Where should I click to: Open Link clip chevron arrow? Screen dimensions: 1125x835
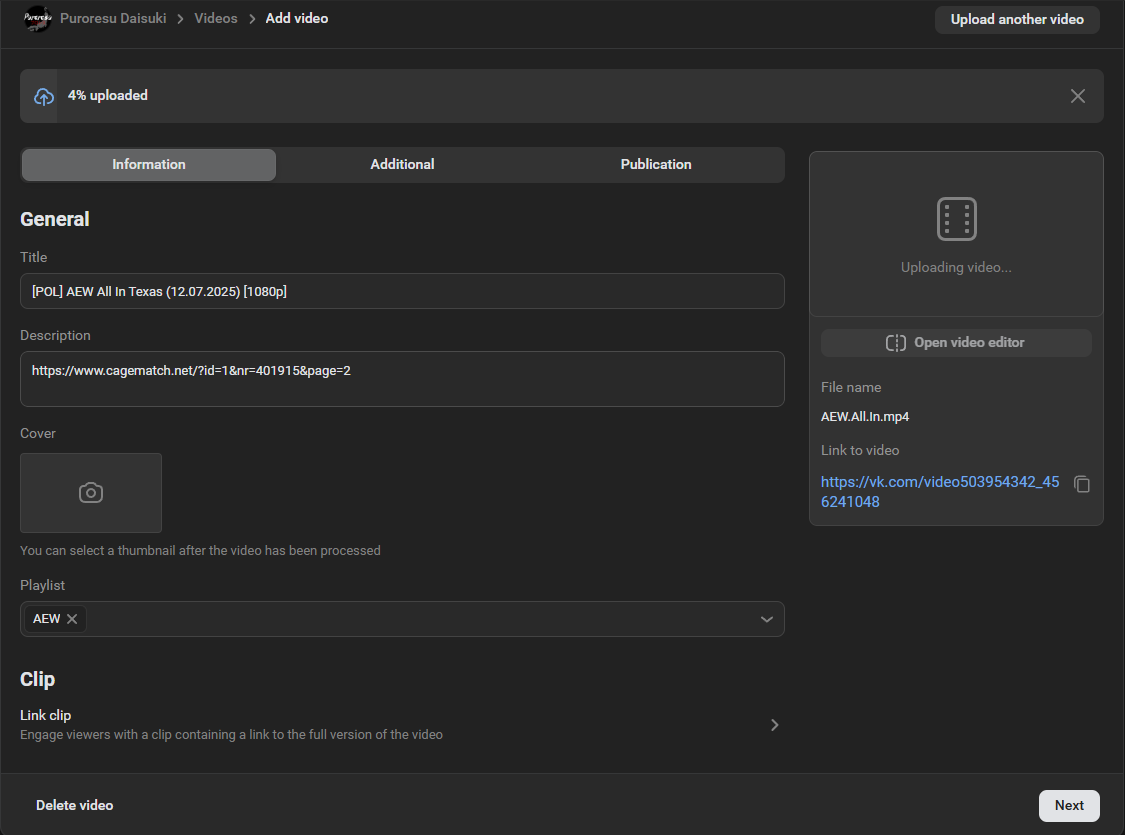pyautogui.click(x=775, y=725)
